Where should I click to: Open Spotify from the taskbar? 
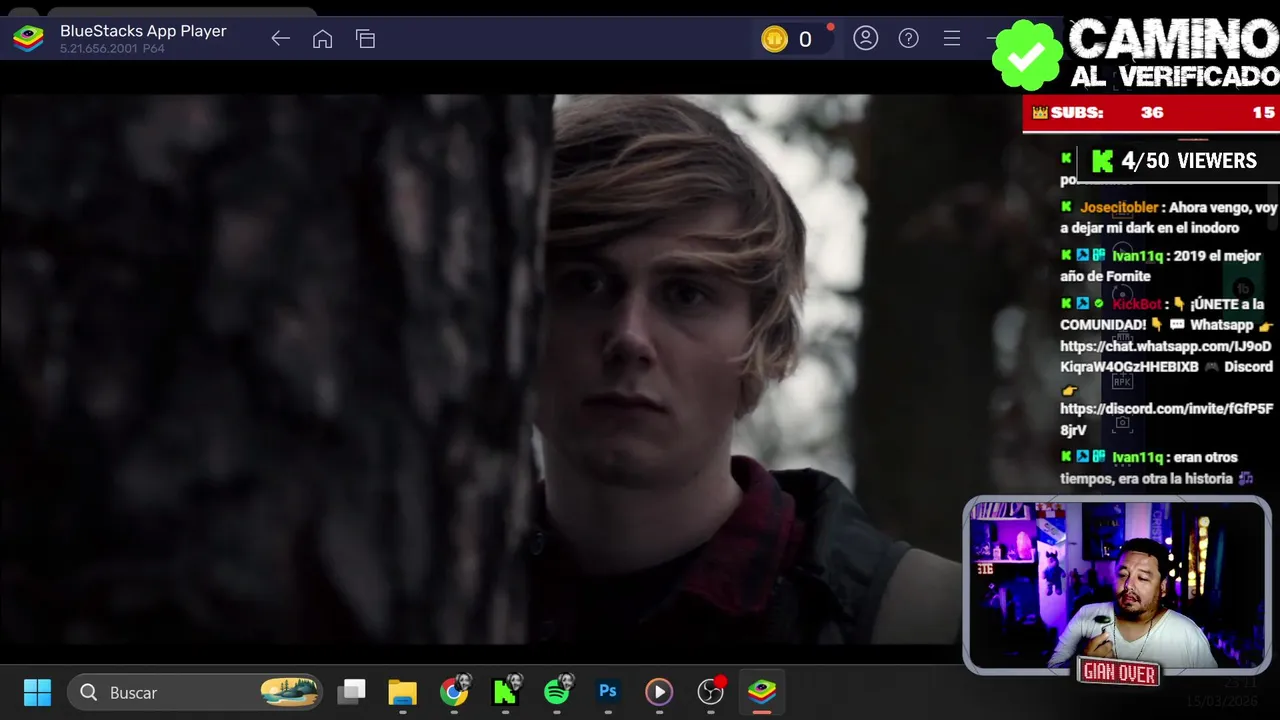coord(557,691)
